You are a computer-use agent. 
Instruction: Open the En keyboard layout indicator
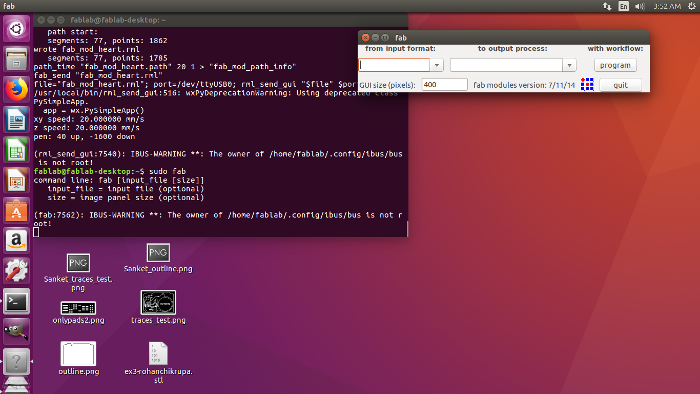coord(624,6)
